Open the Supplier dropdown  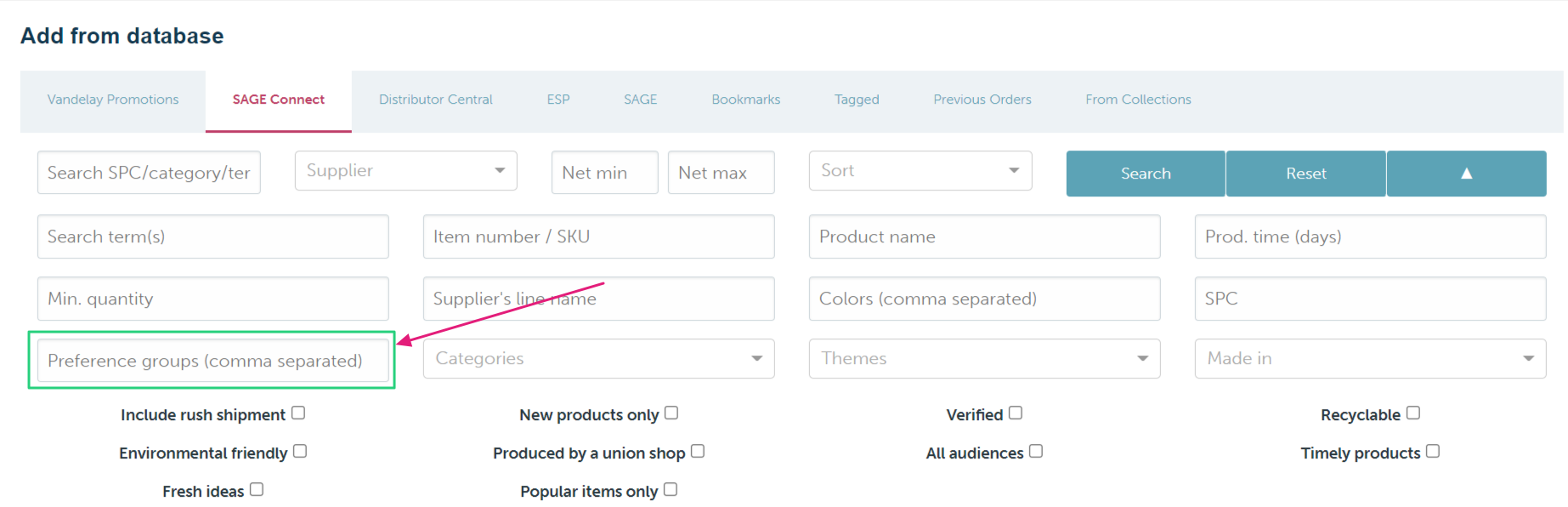(x=406, y=171)
